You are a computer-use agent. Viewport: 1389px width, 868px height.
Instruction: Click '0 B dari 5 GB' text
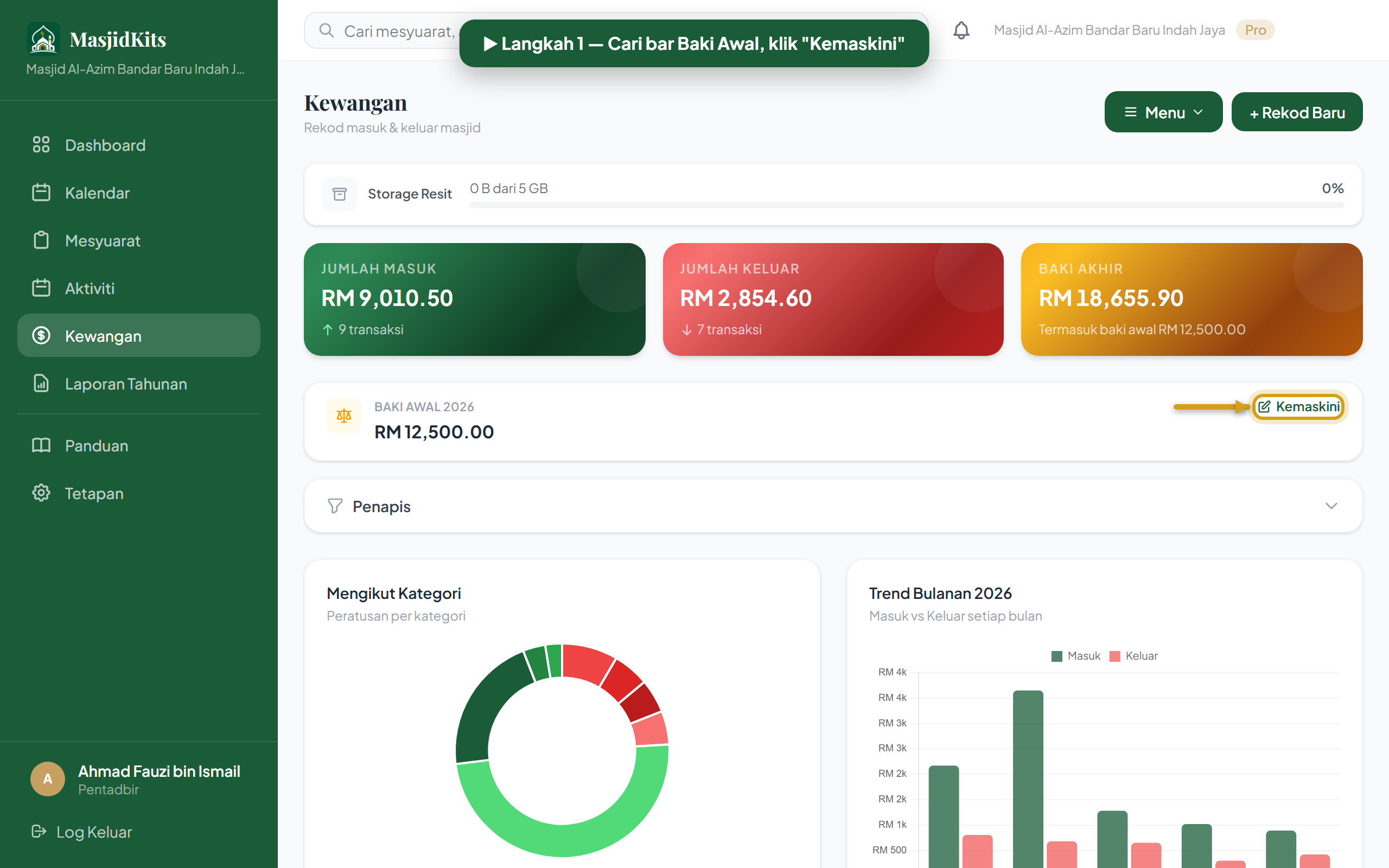pyautogui.click(x=508, y=188)
